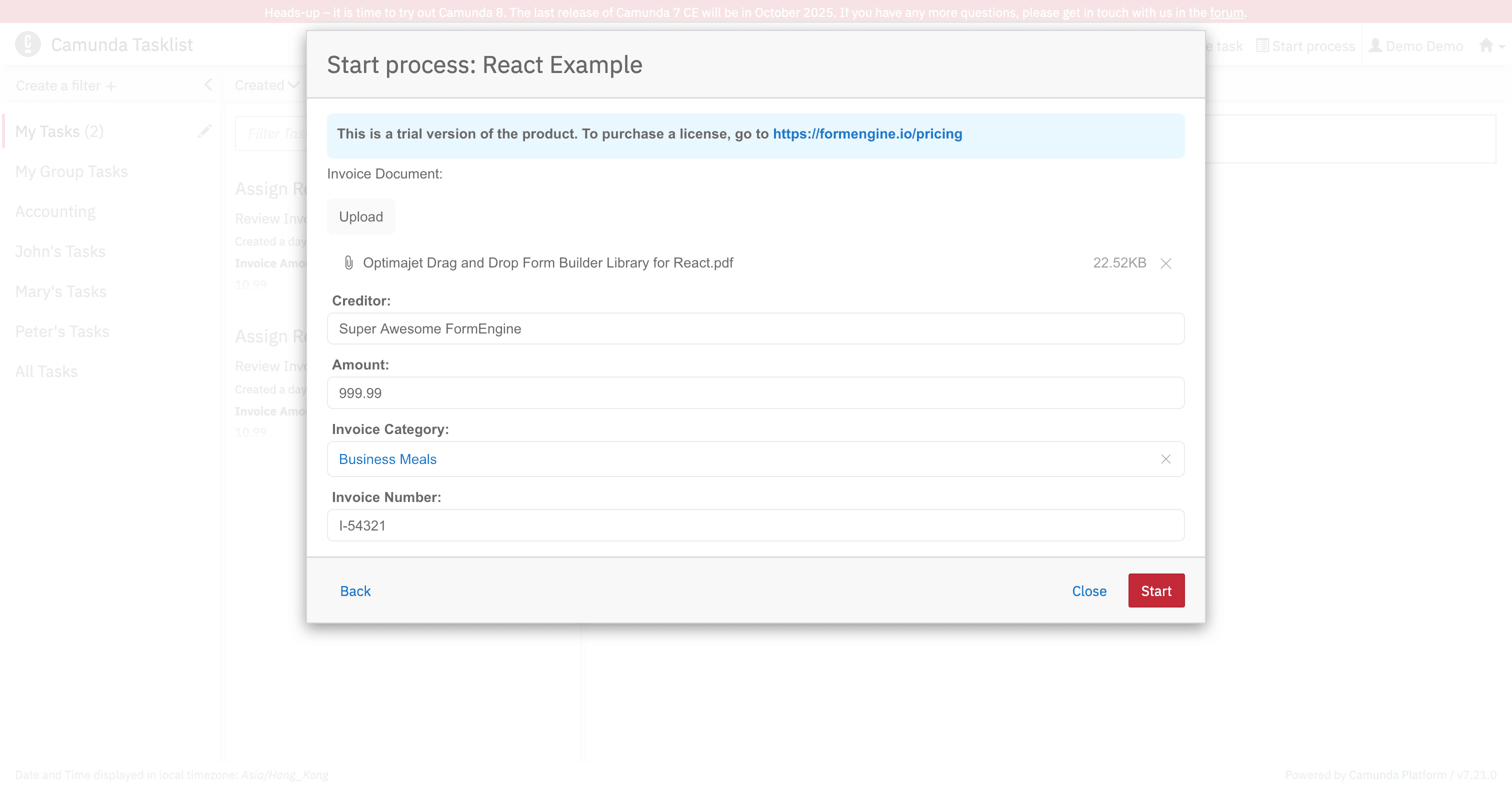The height and width of the screenshot is (785, 1512).
Task: Edit the My Tasks filter using pencil icon
Action: click(x=204, y=131)
